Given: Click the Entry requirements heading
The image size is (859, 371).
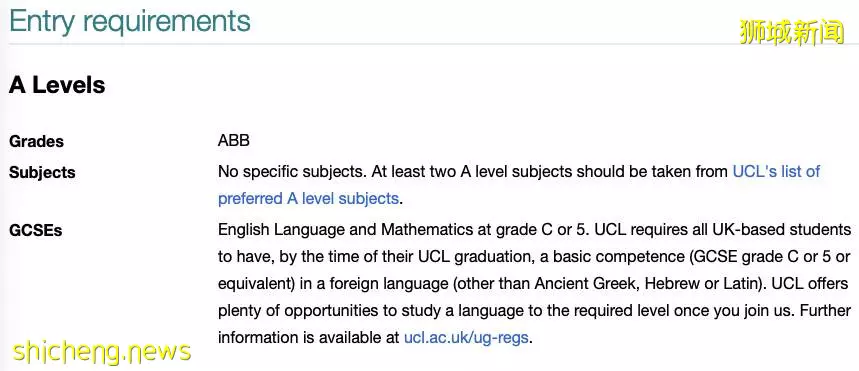Looking at the screenshot, I should [130, 21].
